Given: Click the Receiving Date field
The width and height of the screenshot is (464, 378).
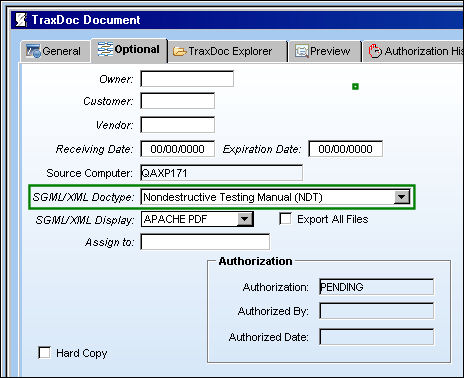Looking at the screenshot, I should point(178,149).
